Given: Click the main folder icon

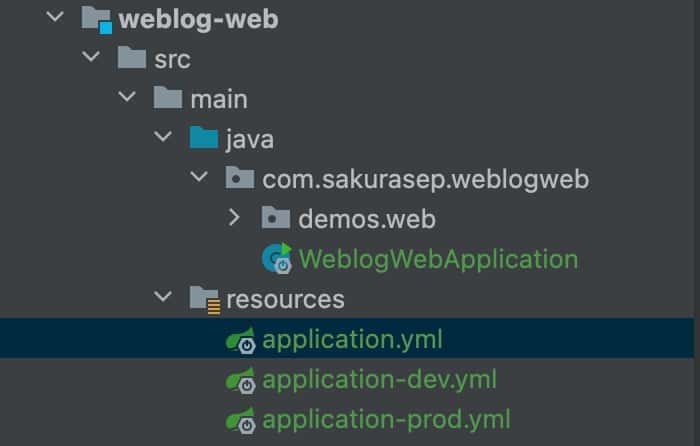Looking at the screenshot, I should pyautogui.click(x=167, y=99).
